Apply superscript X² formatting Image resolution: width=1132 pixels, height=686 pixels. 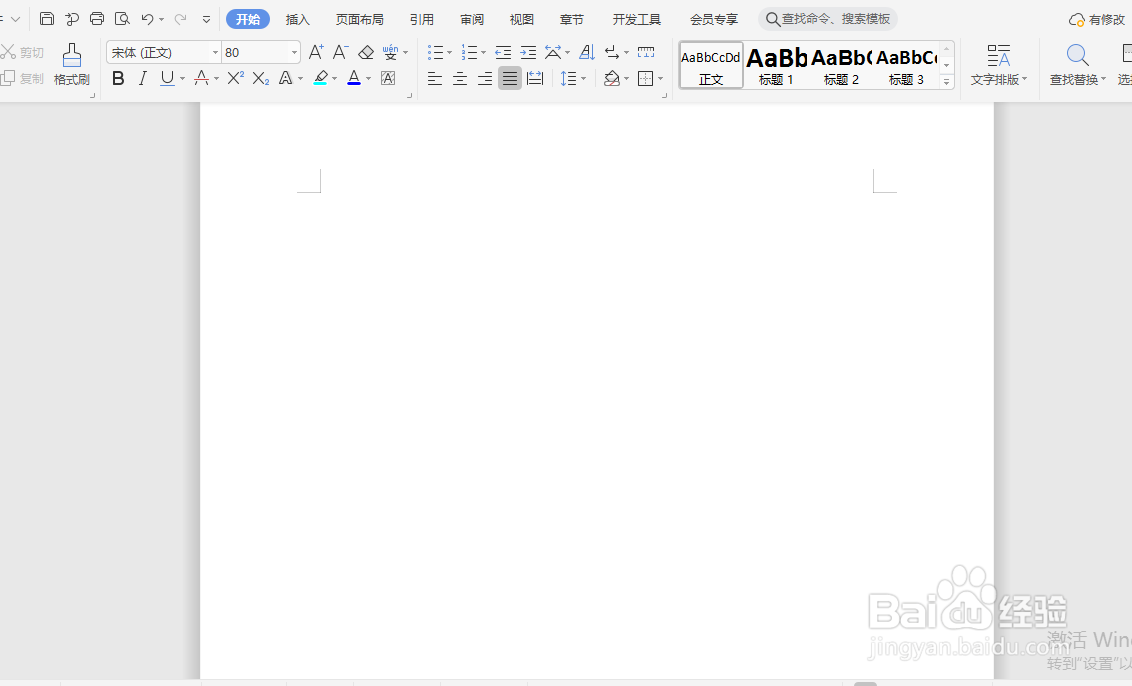pos(235,78)
